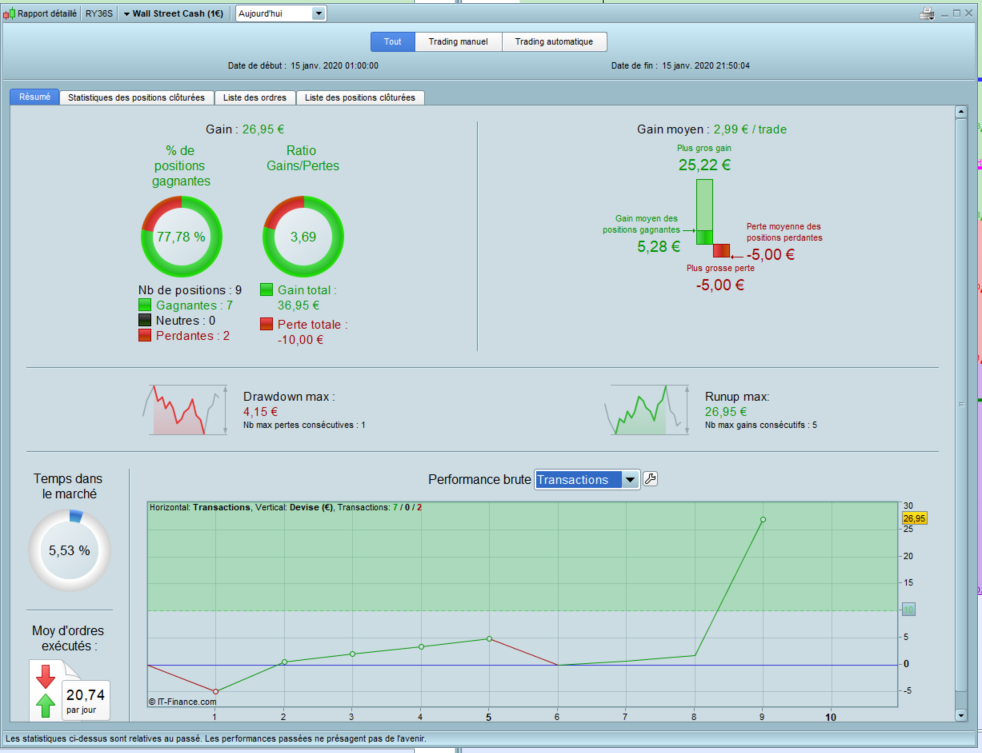This screenshot has height=753, width=982.
Task: Open chart settings wrench icon
Action: click(651, 479)
